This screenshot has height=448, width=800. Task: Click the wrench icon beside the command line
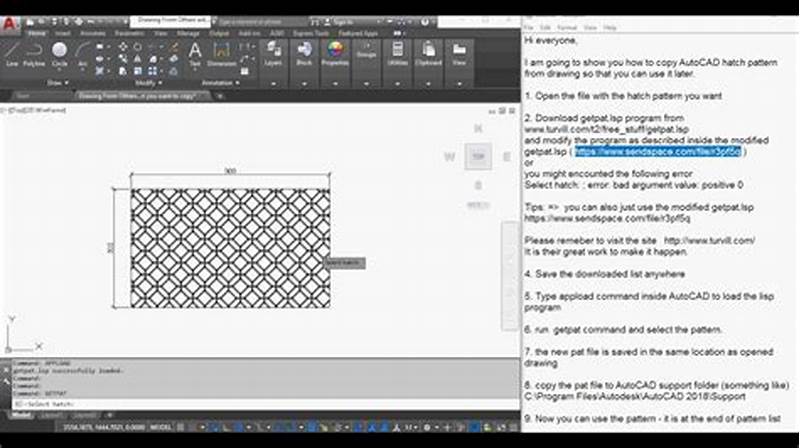tap(6, 381)
